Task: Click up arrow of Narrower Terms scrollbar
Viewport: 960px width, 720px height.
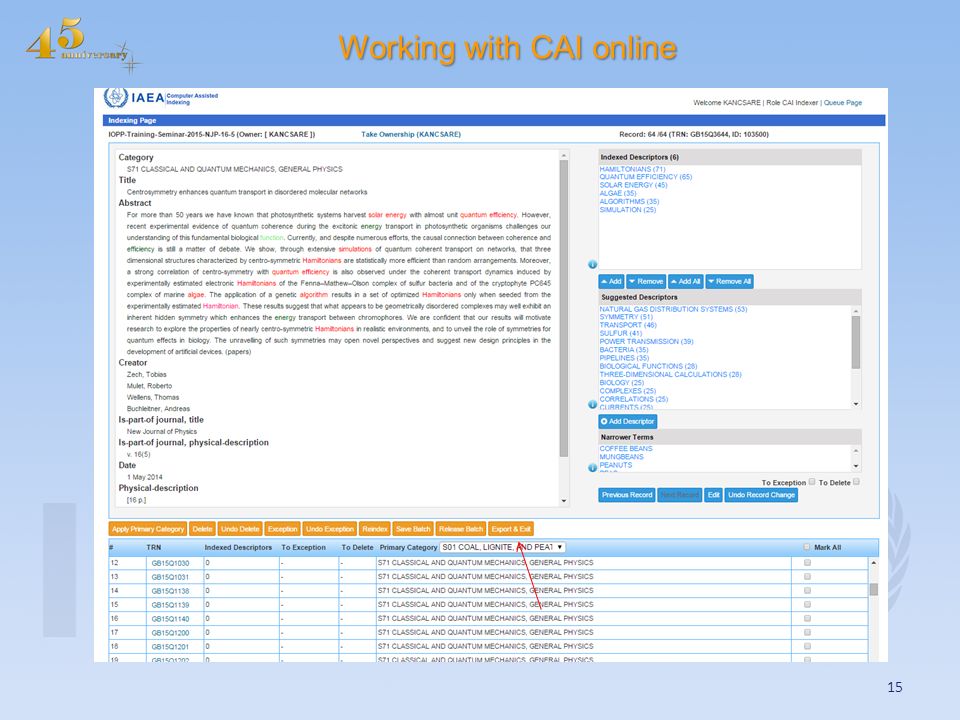Action: [856, 451]
